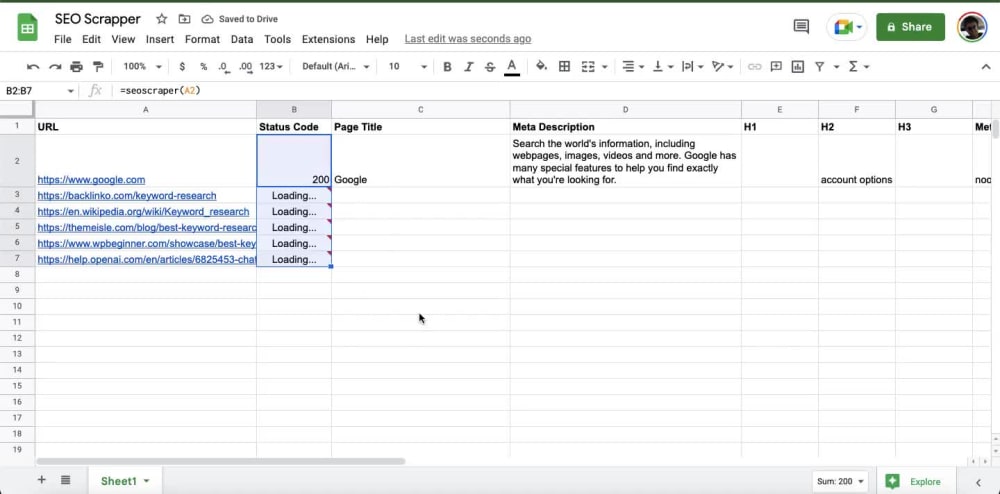The width and height of the screenshot is (1000, 494).
Task: Decrease decimal places
Action: pos(223,66)
